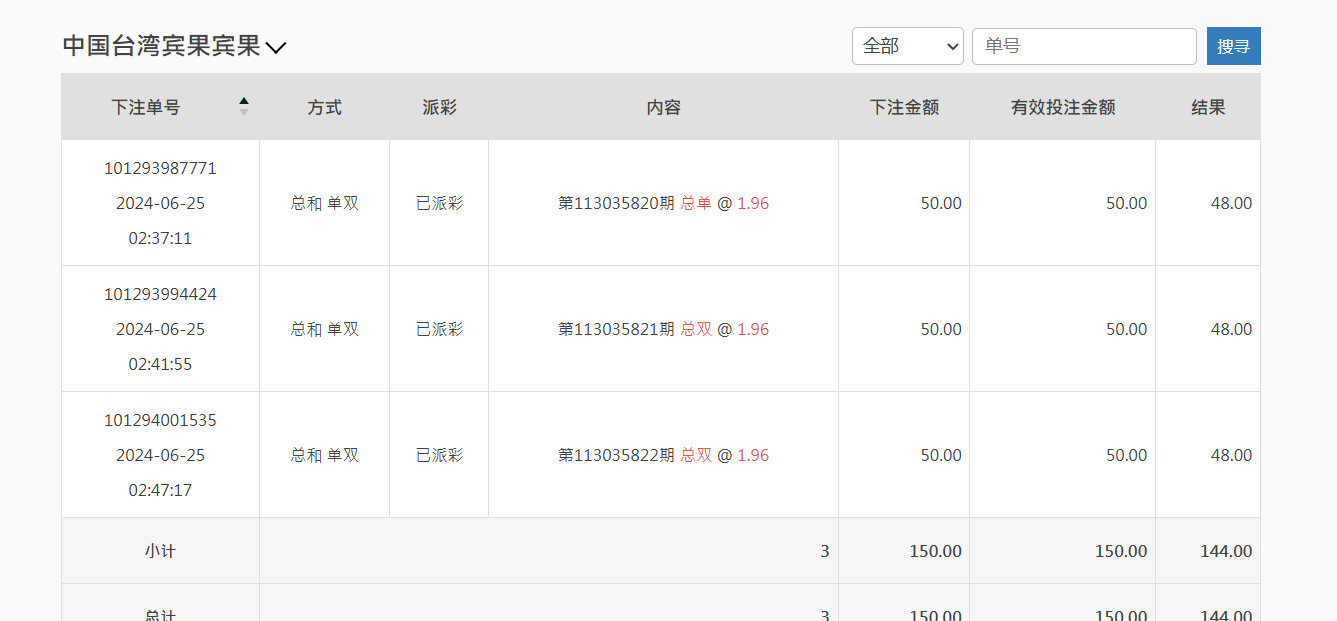Expand the 中国台湾宾果宾果 game chevron
1337x621 pixels.
tap(276, 47)
